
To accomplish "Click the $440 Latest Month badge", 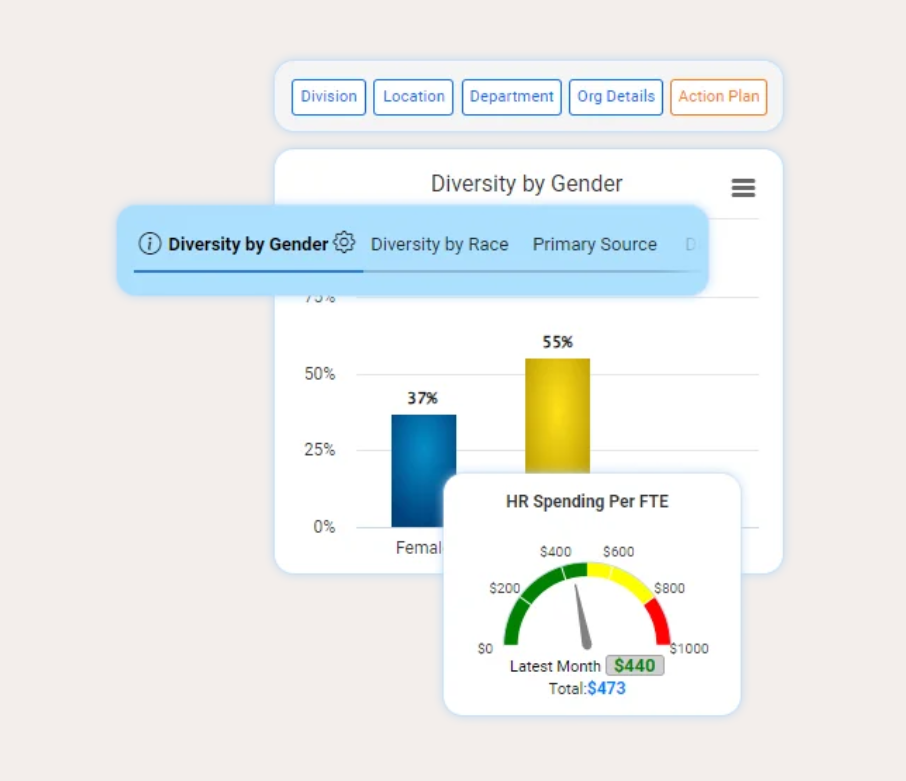I will (x=634, y=666).
